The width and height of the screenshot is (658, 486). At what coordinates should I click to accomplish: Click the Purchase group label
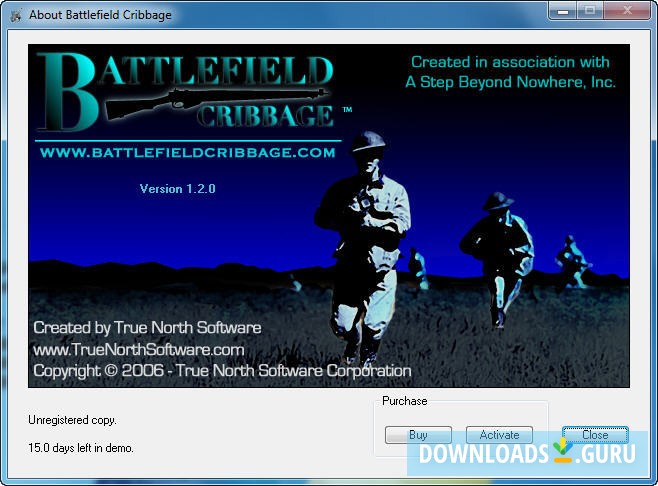pyautogui.click(x=405, y=401)
